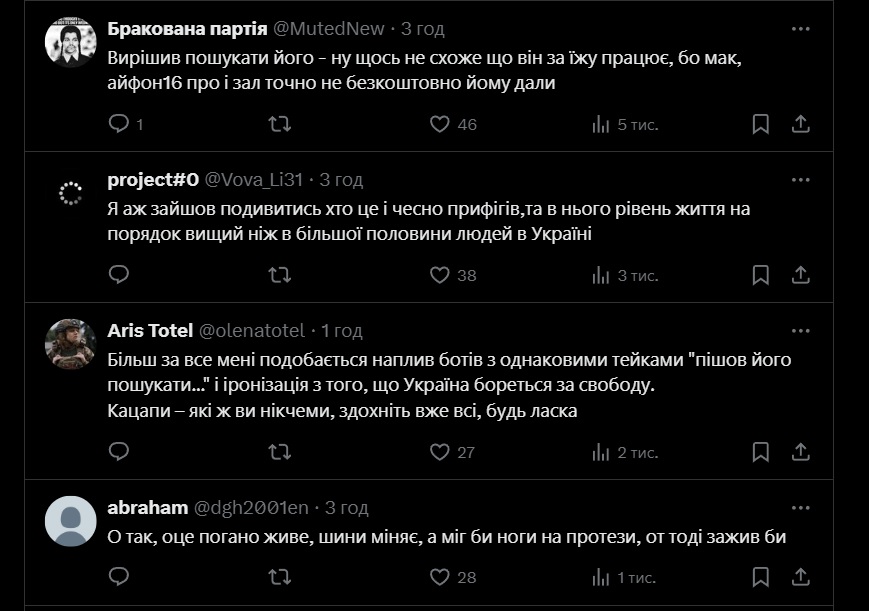Open the @olenatotel profile link

coord(254,331)
